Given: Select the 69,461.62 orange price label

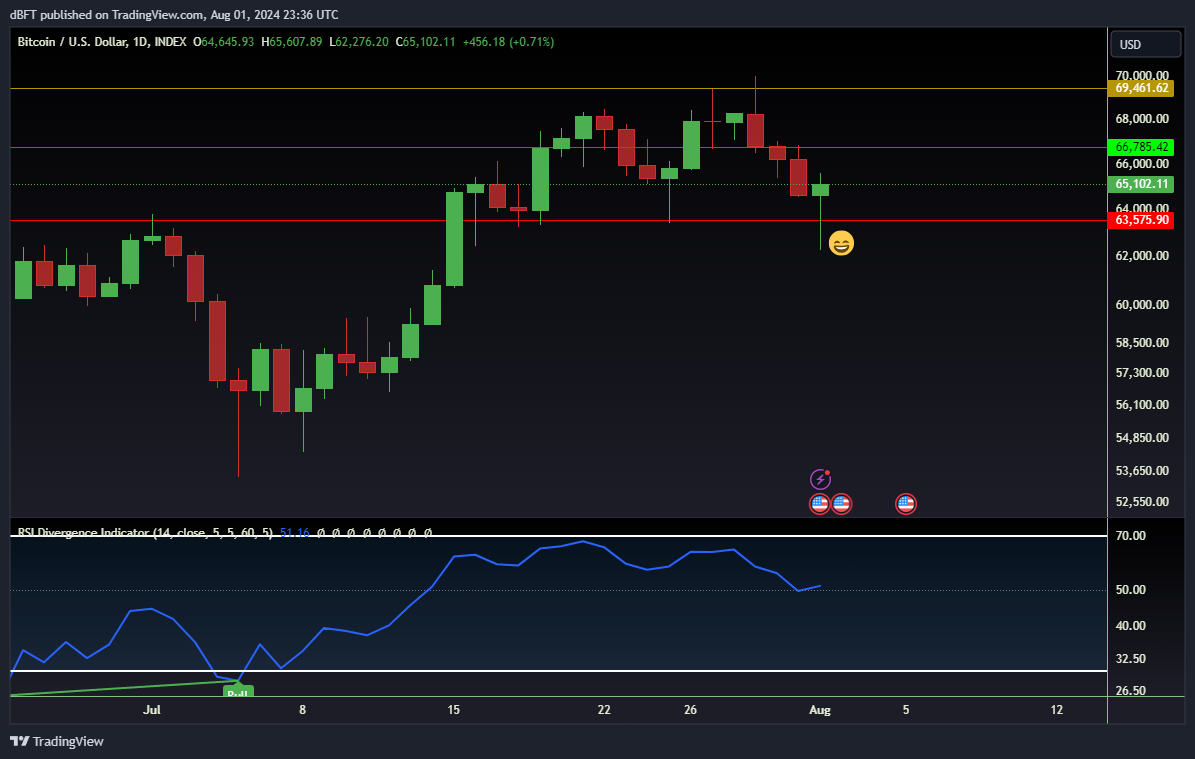Looking at the screenshot, I should point(1142,88).
